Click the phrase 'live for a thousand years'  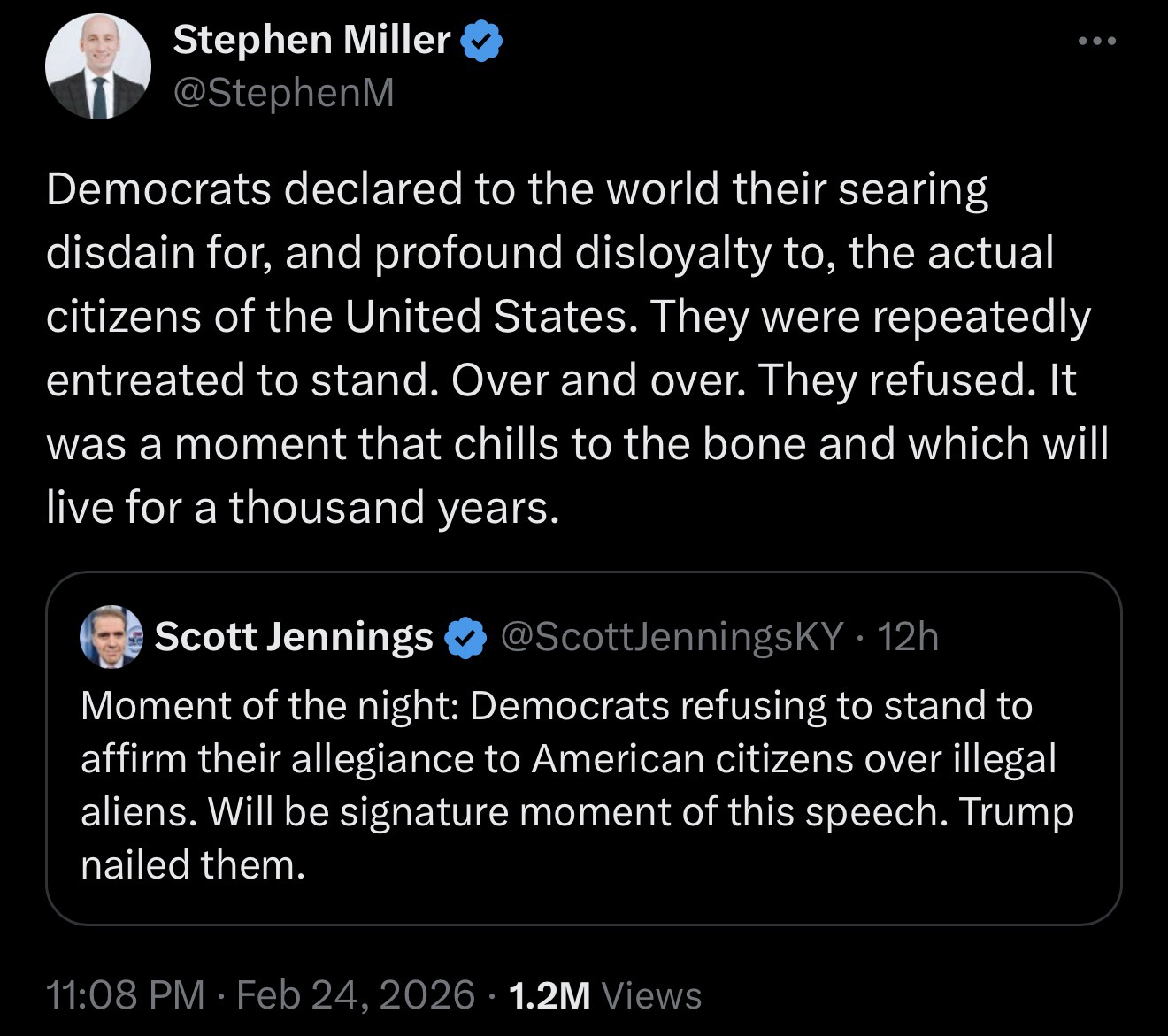303,508
